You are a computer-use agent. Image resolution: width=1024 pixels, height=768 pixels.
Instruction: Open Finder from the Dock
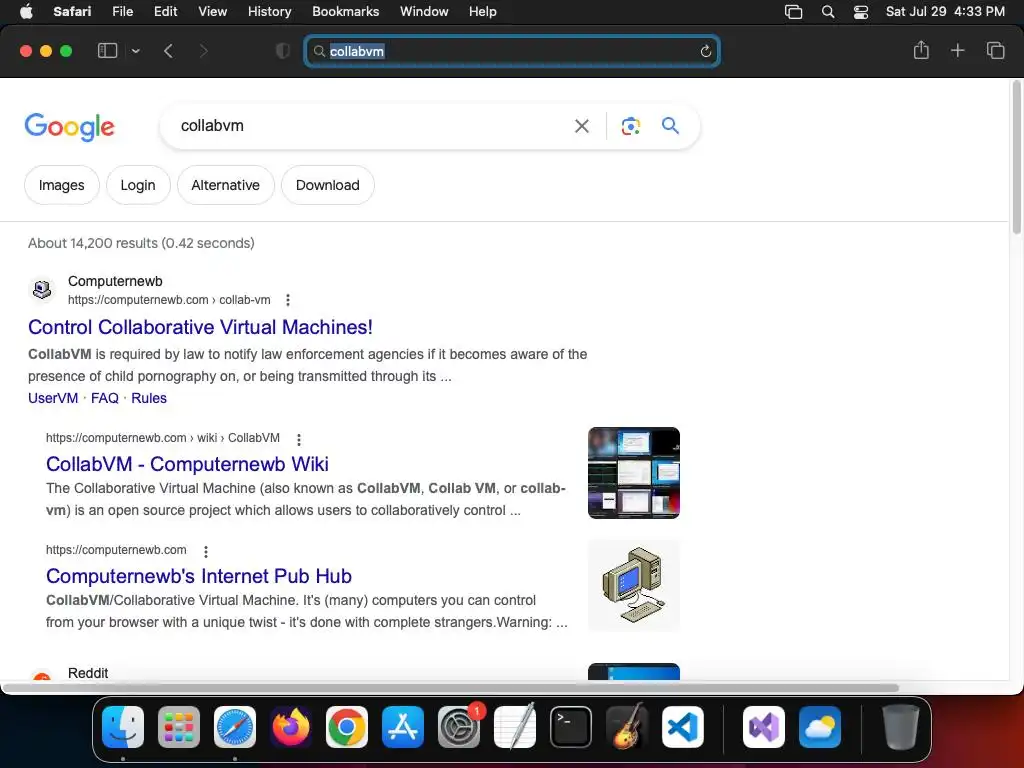coord(123,727)
